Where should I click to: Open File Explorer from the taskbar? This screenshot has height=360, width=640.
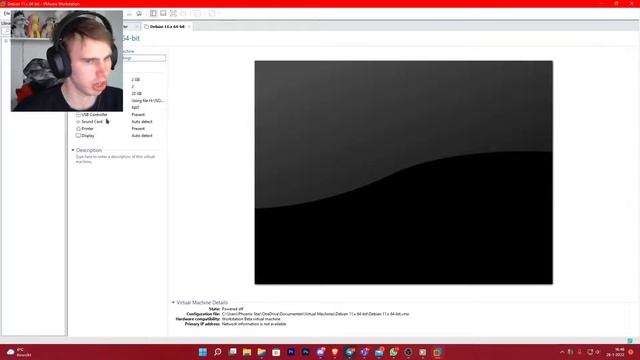(247, 352)
